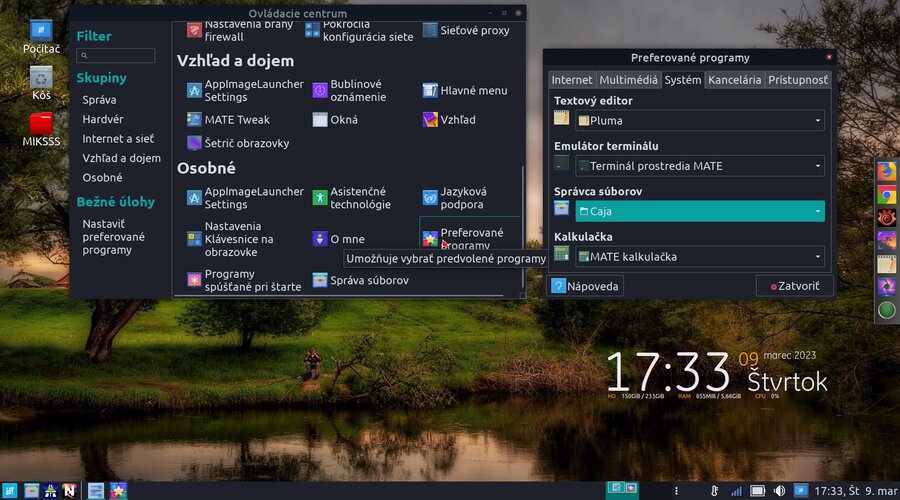Expand the Textový editor Pluma dropdown
Screen dimensions: 900x500
[x=699, y=120]
